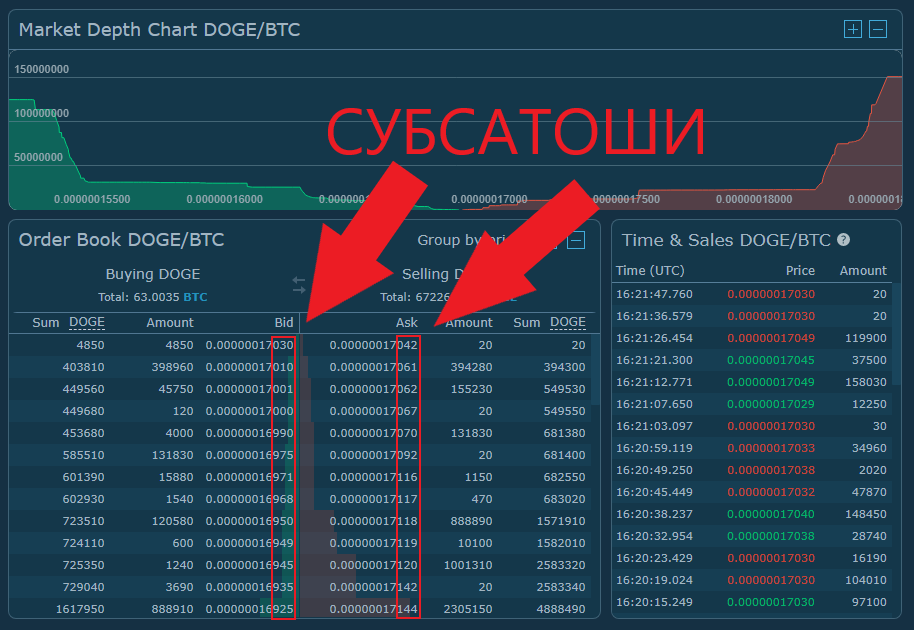Select ask price 0.0000017092
This screenshot has width=914, height=630.
click(374, 455)
